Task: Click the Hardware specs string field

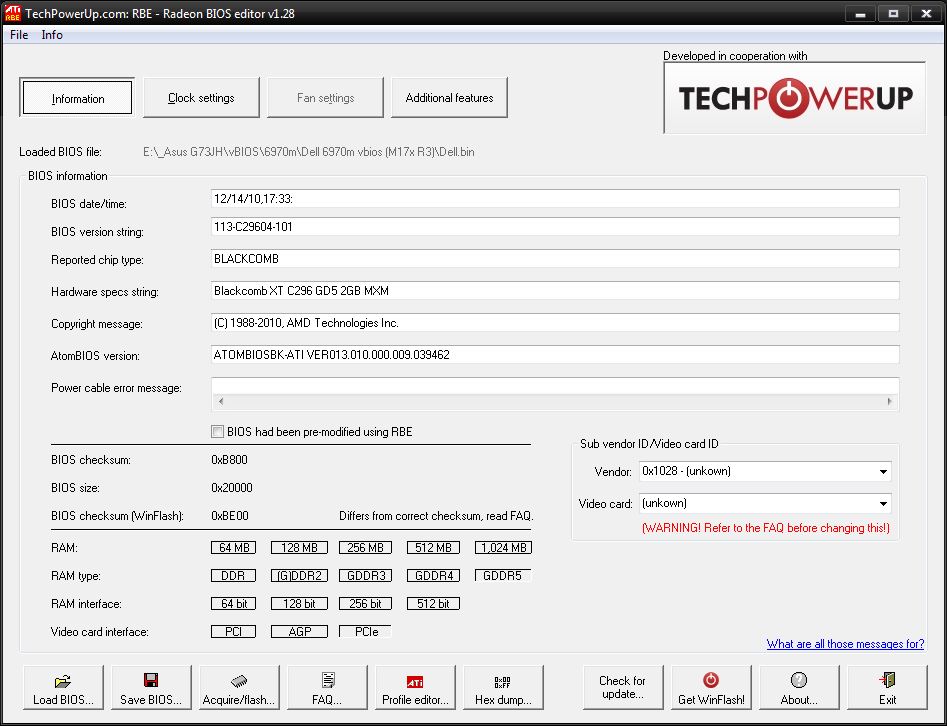Action: point(555,291)
